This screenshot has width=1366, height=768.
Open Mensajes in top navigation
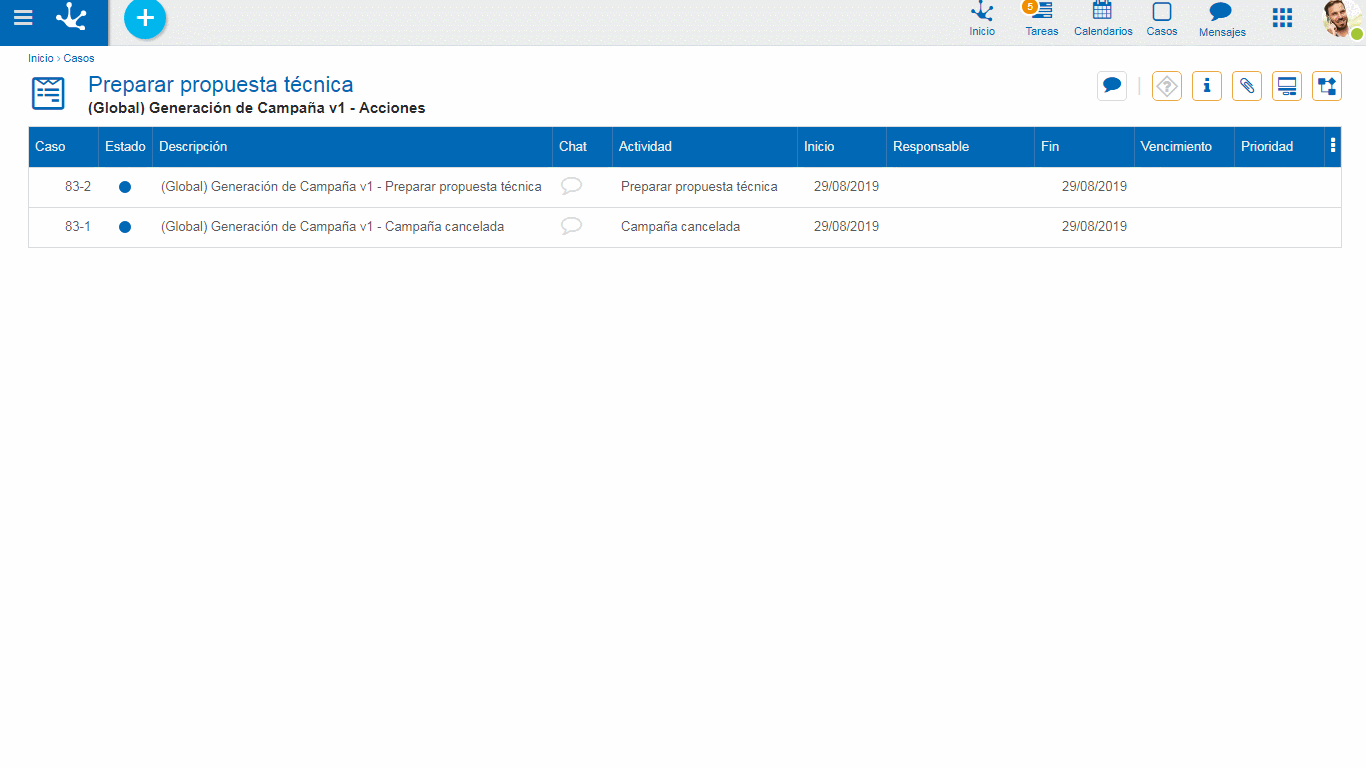(1221, 19)
